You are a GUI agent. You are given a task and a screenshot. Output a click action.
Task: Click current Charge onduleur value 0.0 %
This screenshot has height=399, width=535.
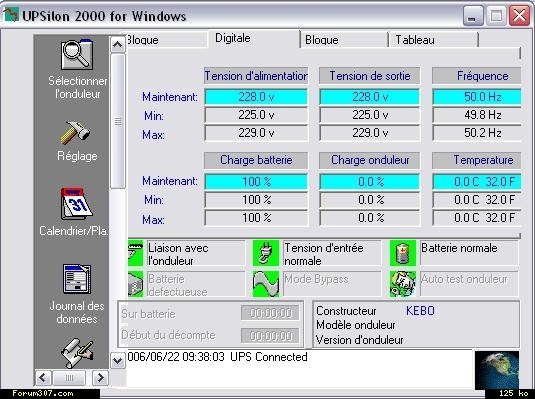tap(370, 182)
